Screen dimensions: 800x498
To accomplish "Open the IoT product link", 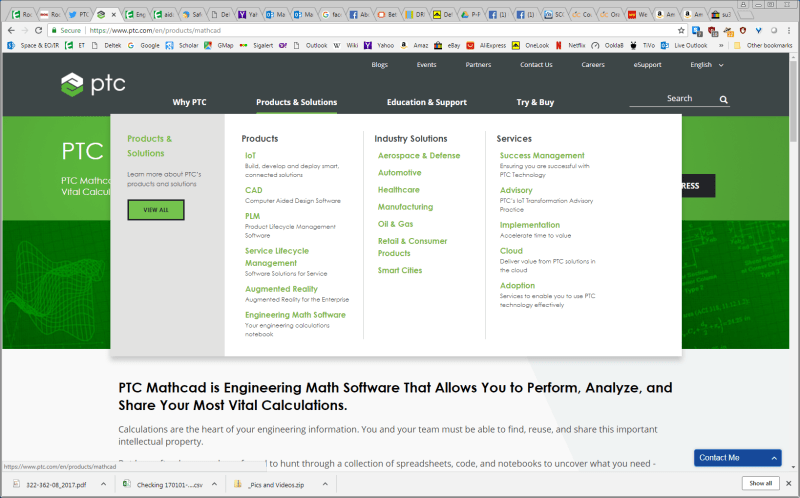I will pos(250,156).
